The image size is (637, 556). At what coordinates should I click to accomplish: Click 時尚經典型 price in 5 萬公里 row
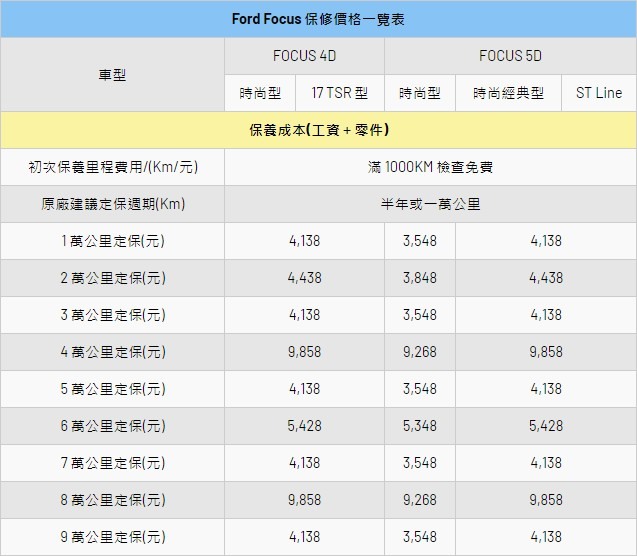(546, 389)
